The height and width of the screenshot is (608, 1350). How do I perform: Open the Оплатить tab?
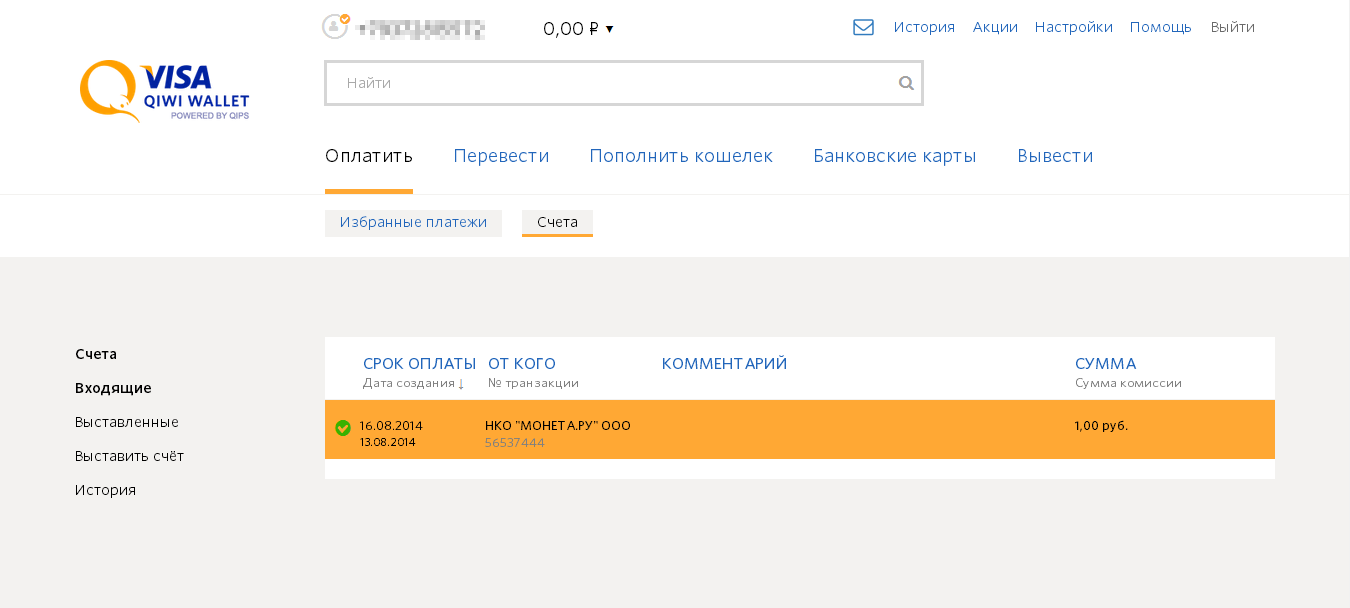click(369, 156)
